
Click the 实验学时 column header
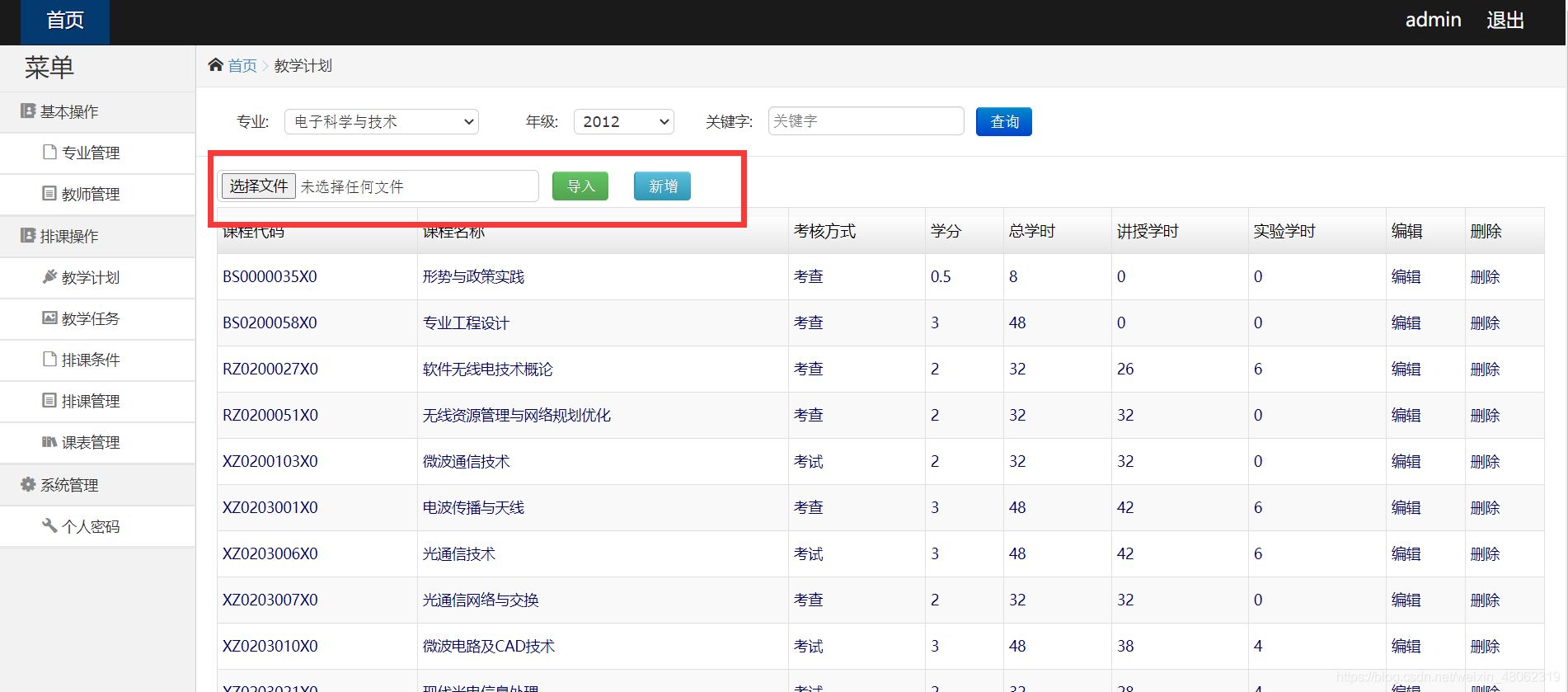[1284, 231]
